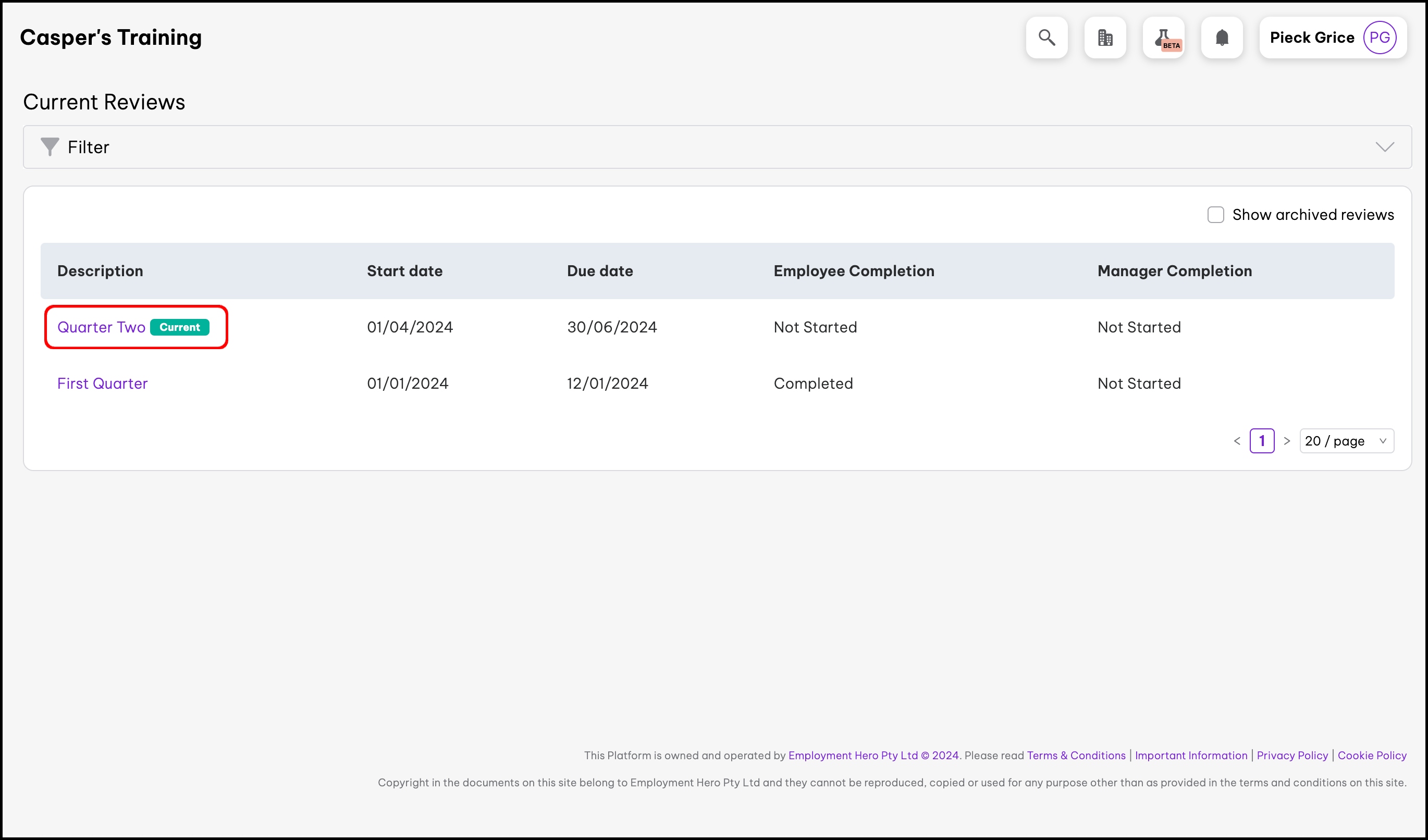Viewport: 1428px width, 840px height.
Task: Open the Privacy Policy link
Action: coord(1291,755)
